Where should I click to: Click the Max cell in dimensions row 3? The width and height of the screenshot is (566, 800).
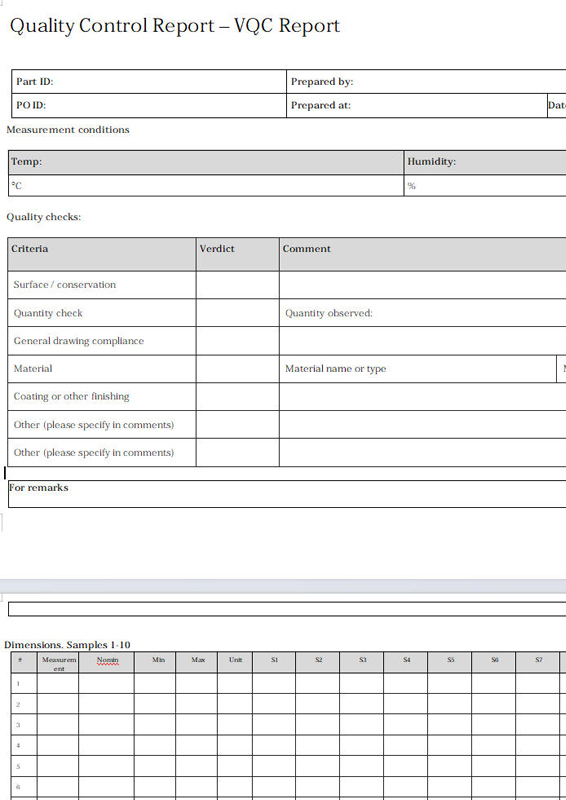196,724
